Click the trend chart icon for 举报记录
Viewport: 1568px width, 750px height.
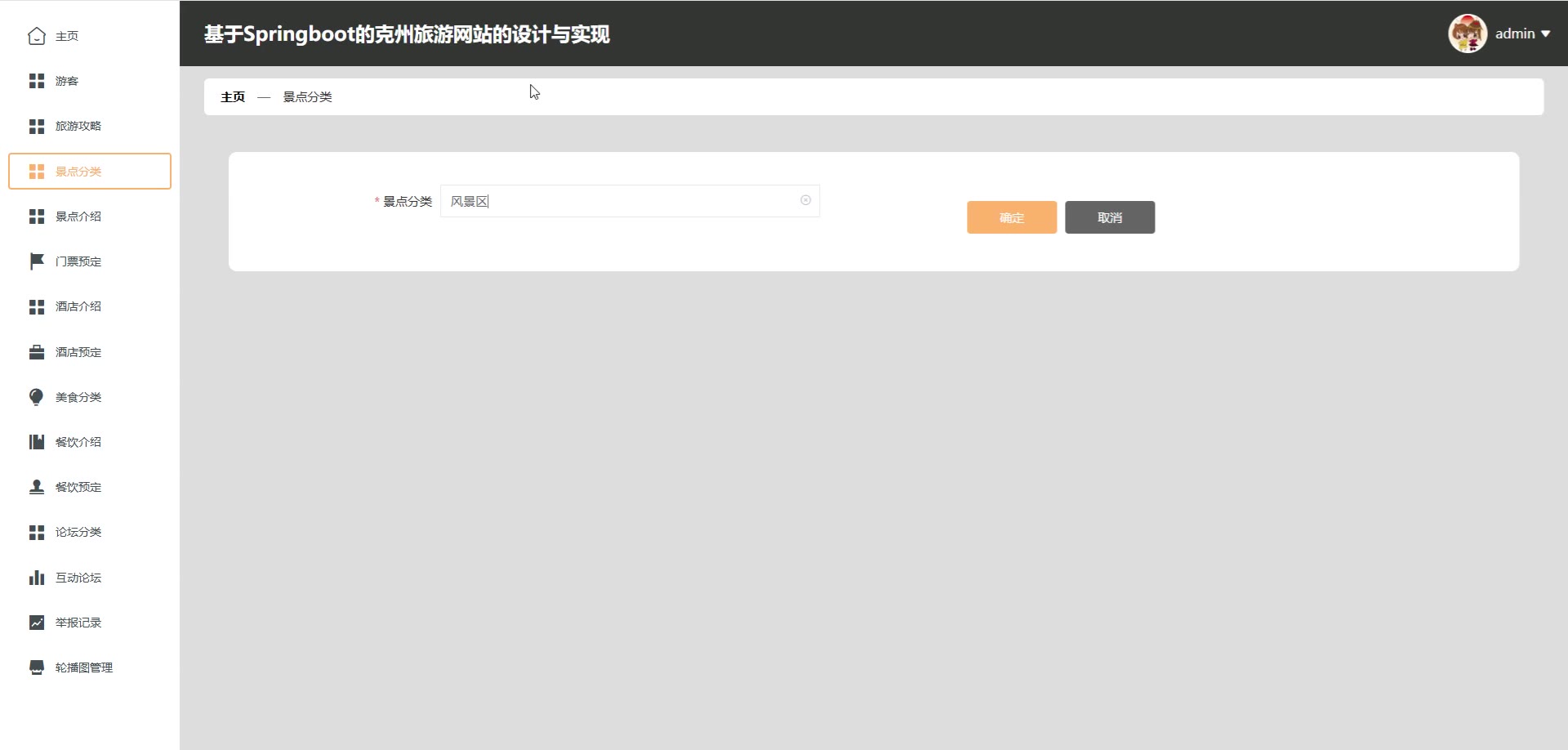pyautogui.click(x=37, y=623)
